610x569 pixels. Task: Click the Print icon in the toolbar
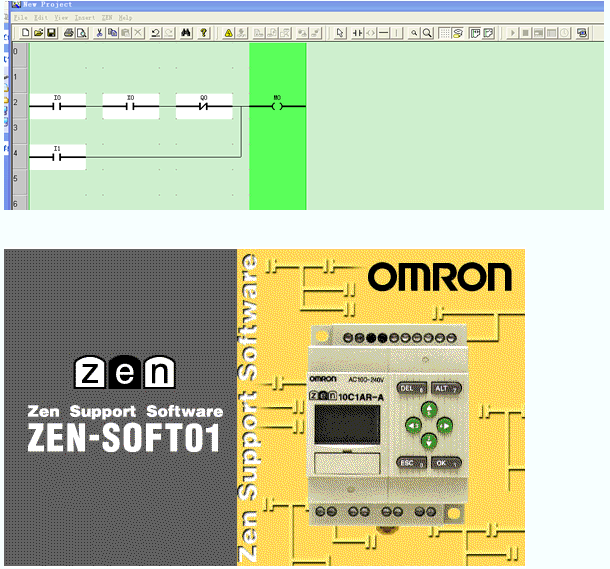click(68, 33)
